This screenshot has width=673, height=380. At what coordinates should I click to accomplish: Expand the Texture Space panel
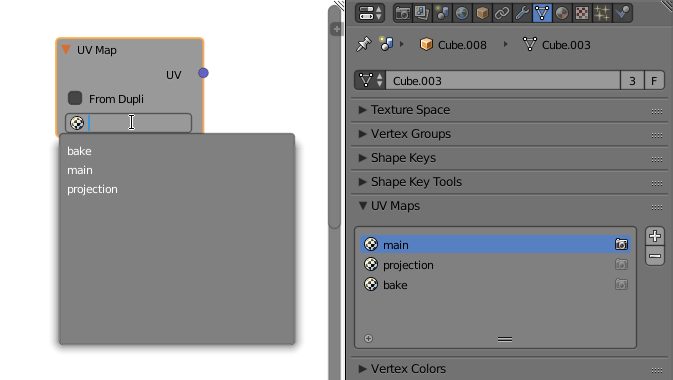(363, 110)
